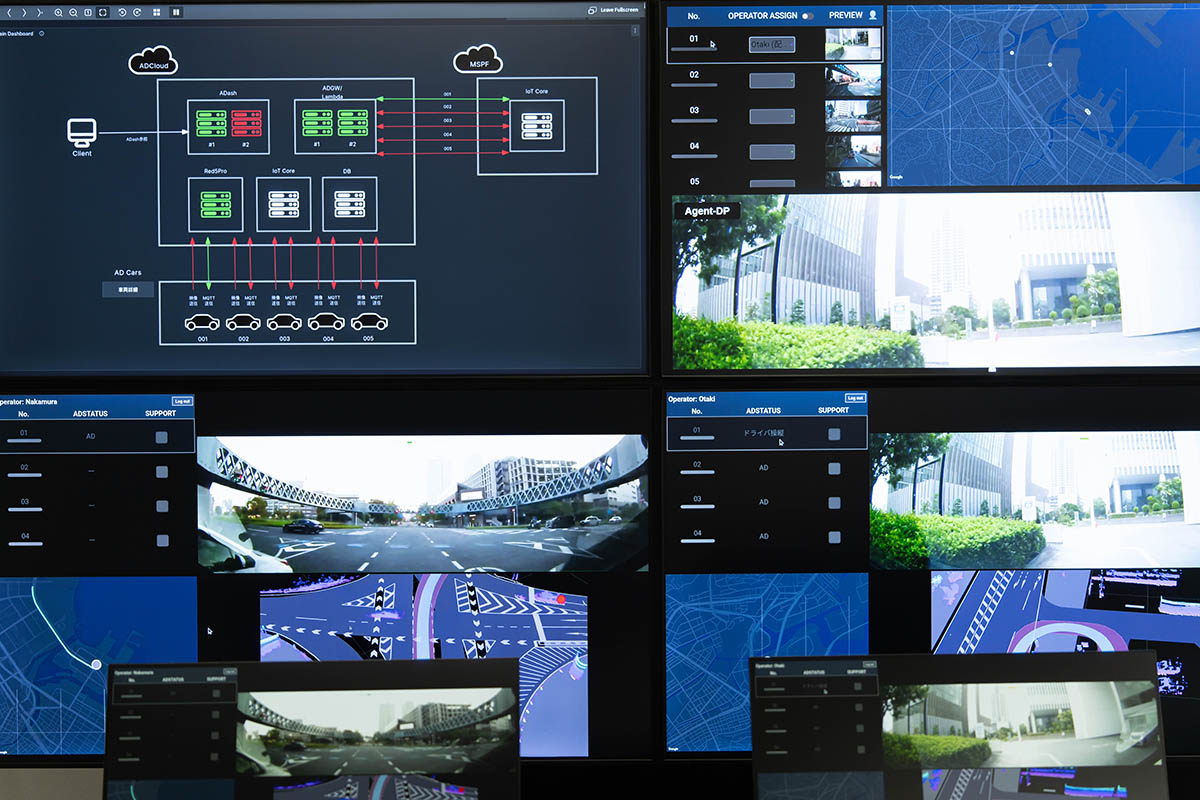The height and width of the screenshot is (800, 1200).
Task: Click the MSPF cloud icon
Action: [478, 59]
